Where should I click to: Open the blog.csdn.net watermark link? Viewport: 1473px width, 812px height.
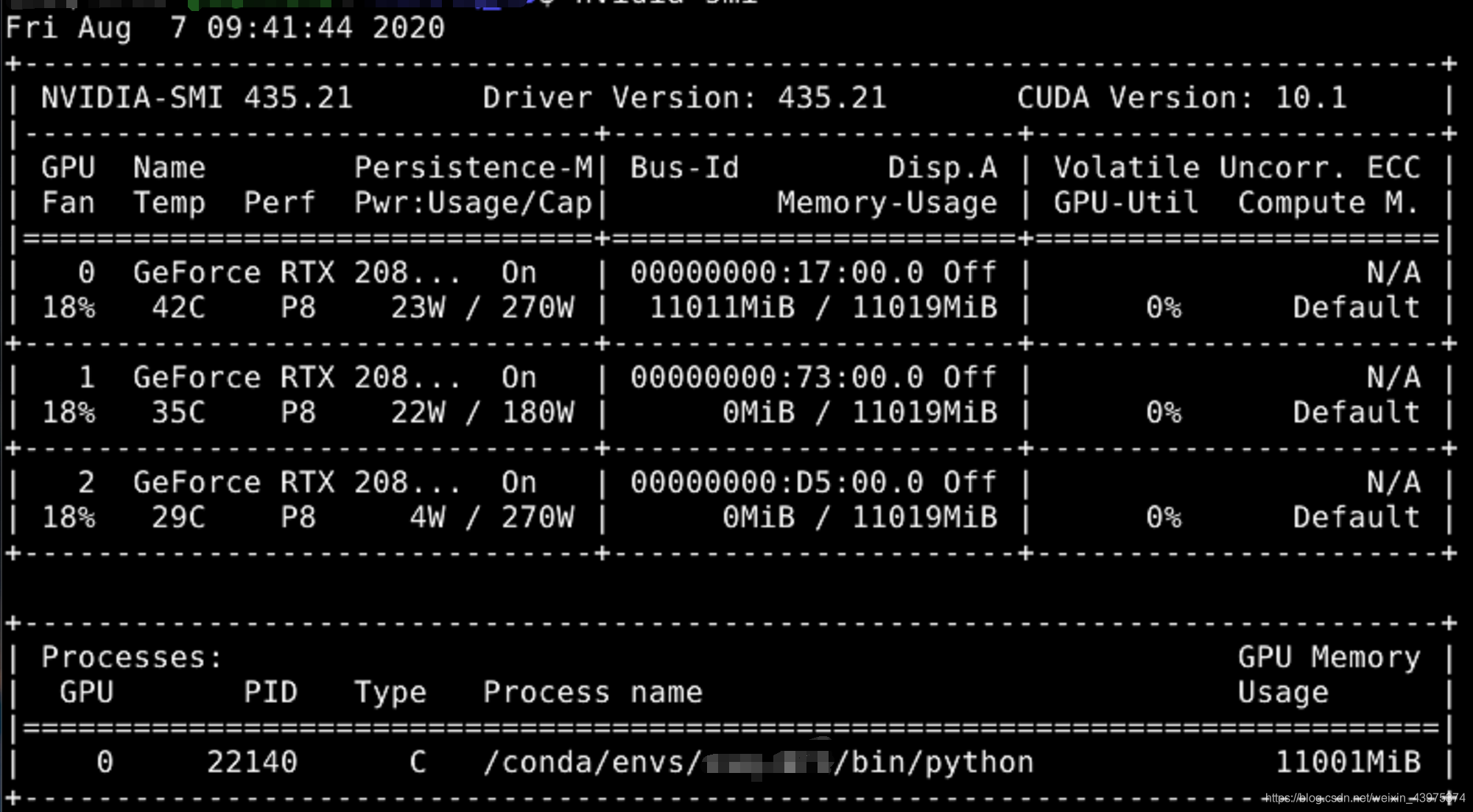point(1363,797)
